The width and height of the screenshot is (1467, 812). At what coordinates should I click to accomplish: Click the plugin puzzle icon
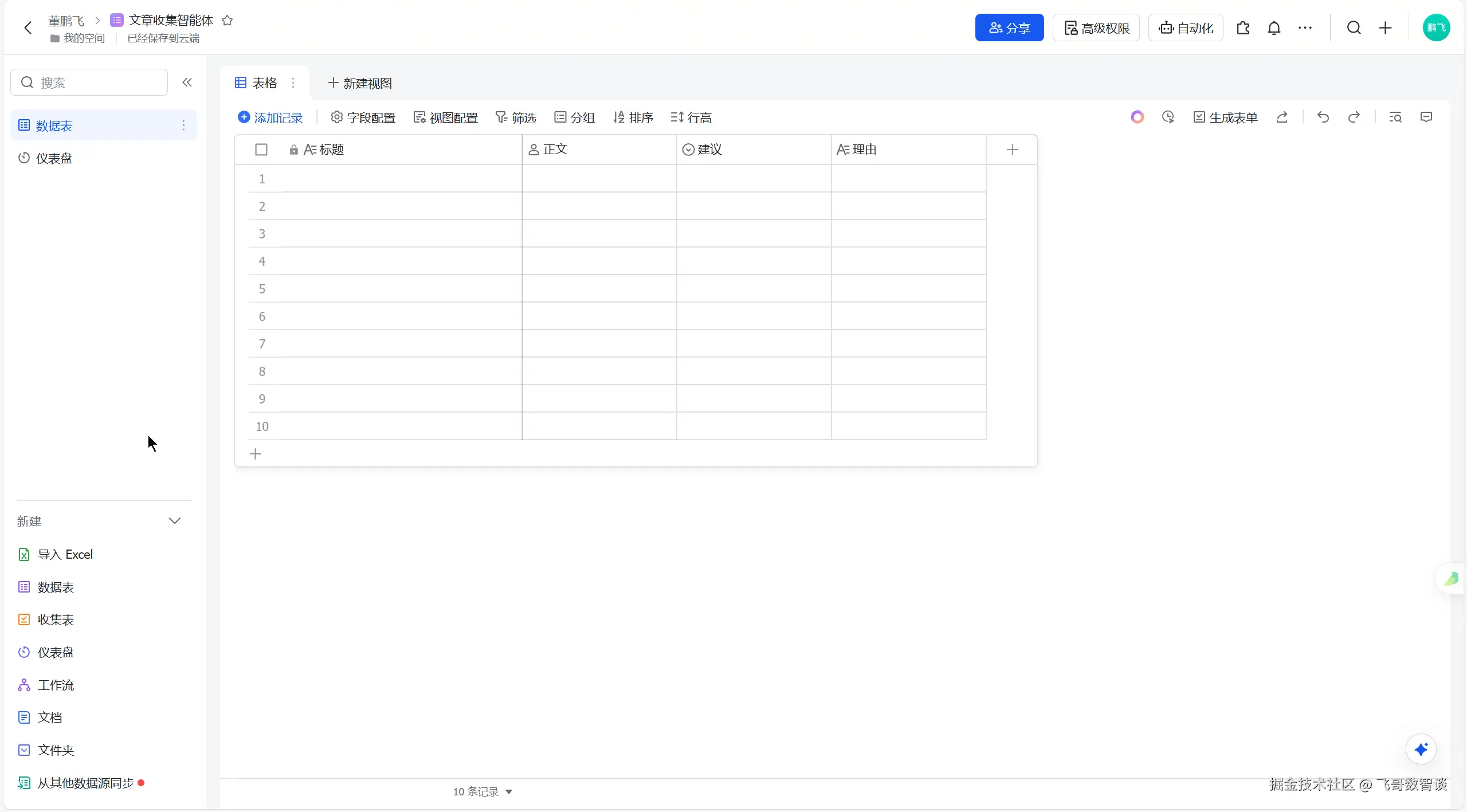coord(1243,28)
